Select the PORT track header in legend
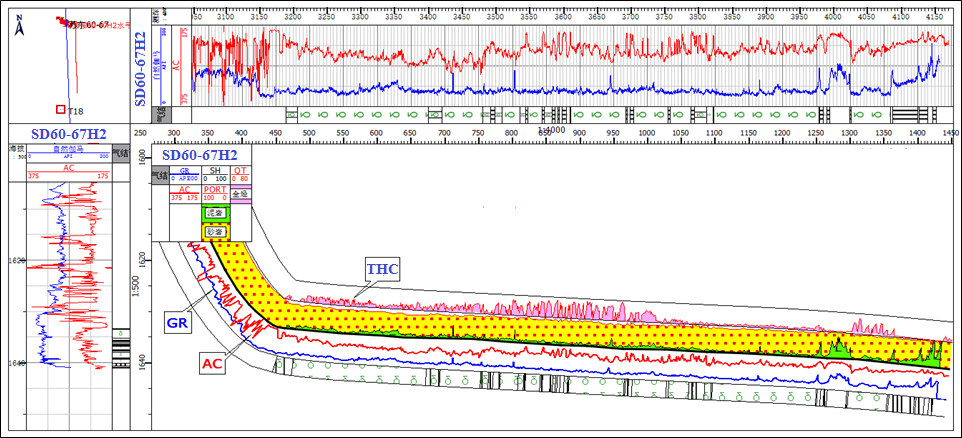This screenshot has width=962, height=438. tap(215, 194)
